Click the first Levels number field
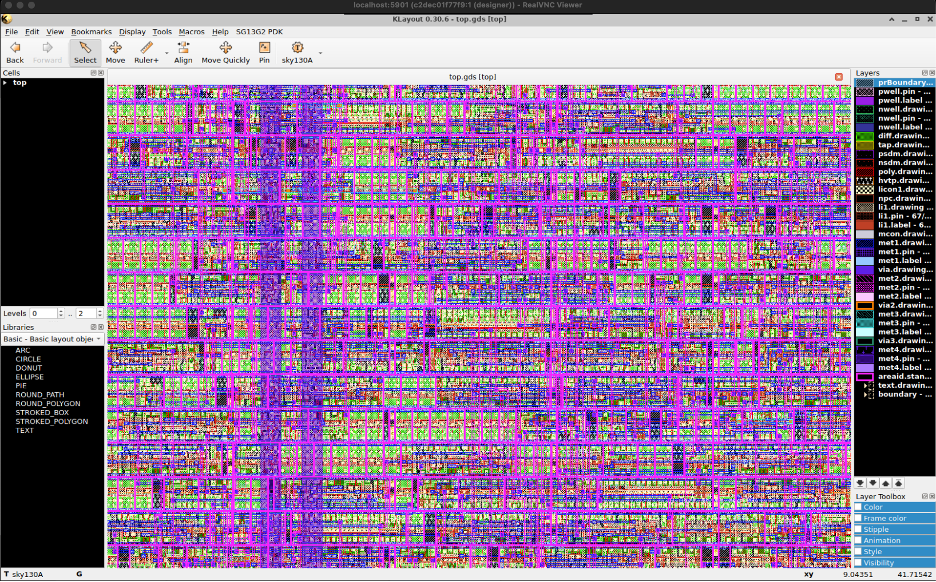 [x=44, y=314]
